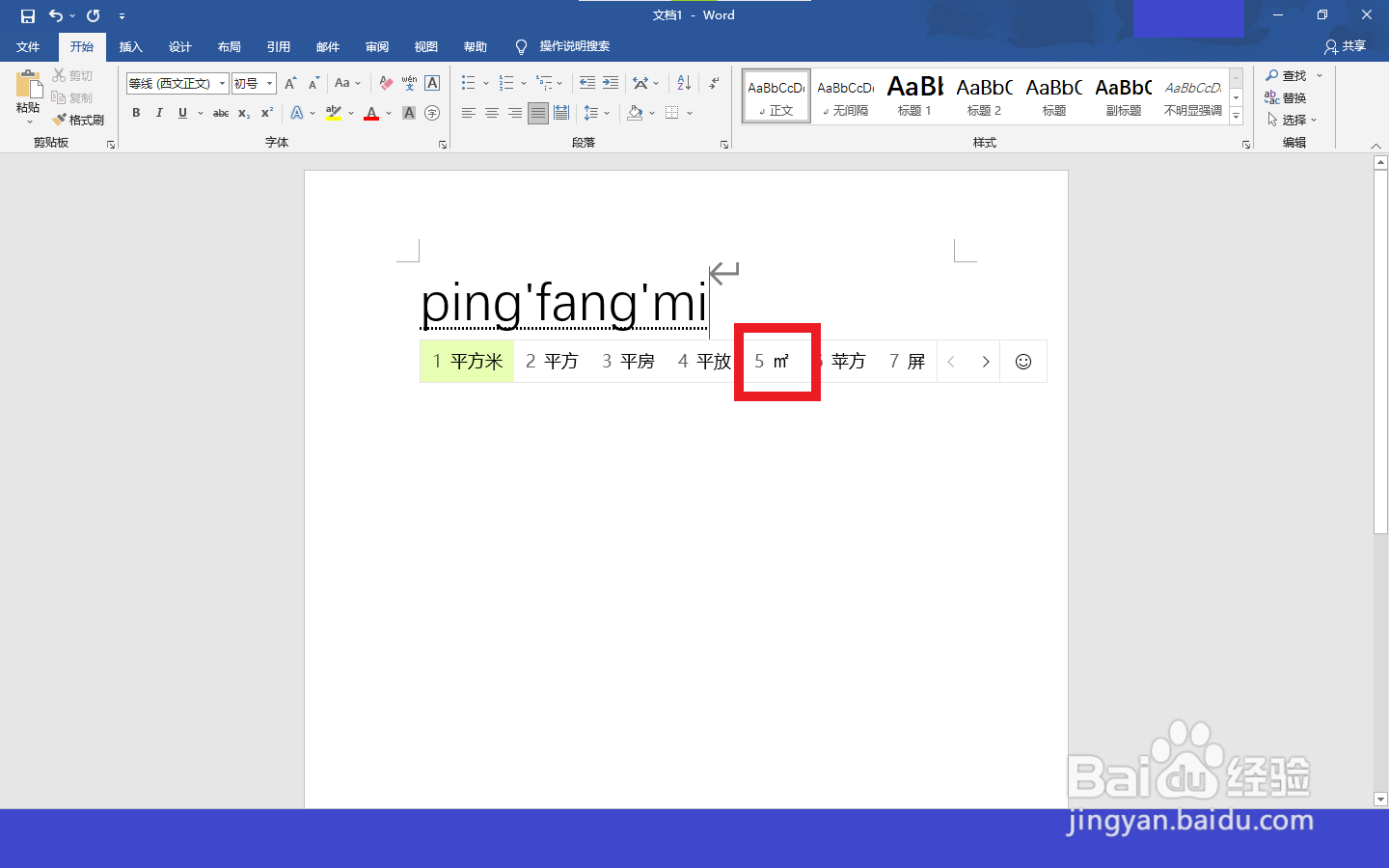
Task: Select the 正文 style
Action: [x=776, y=96]
